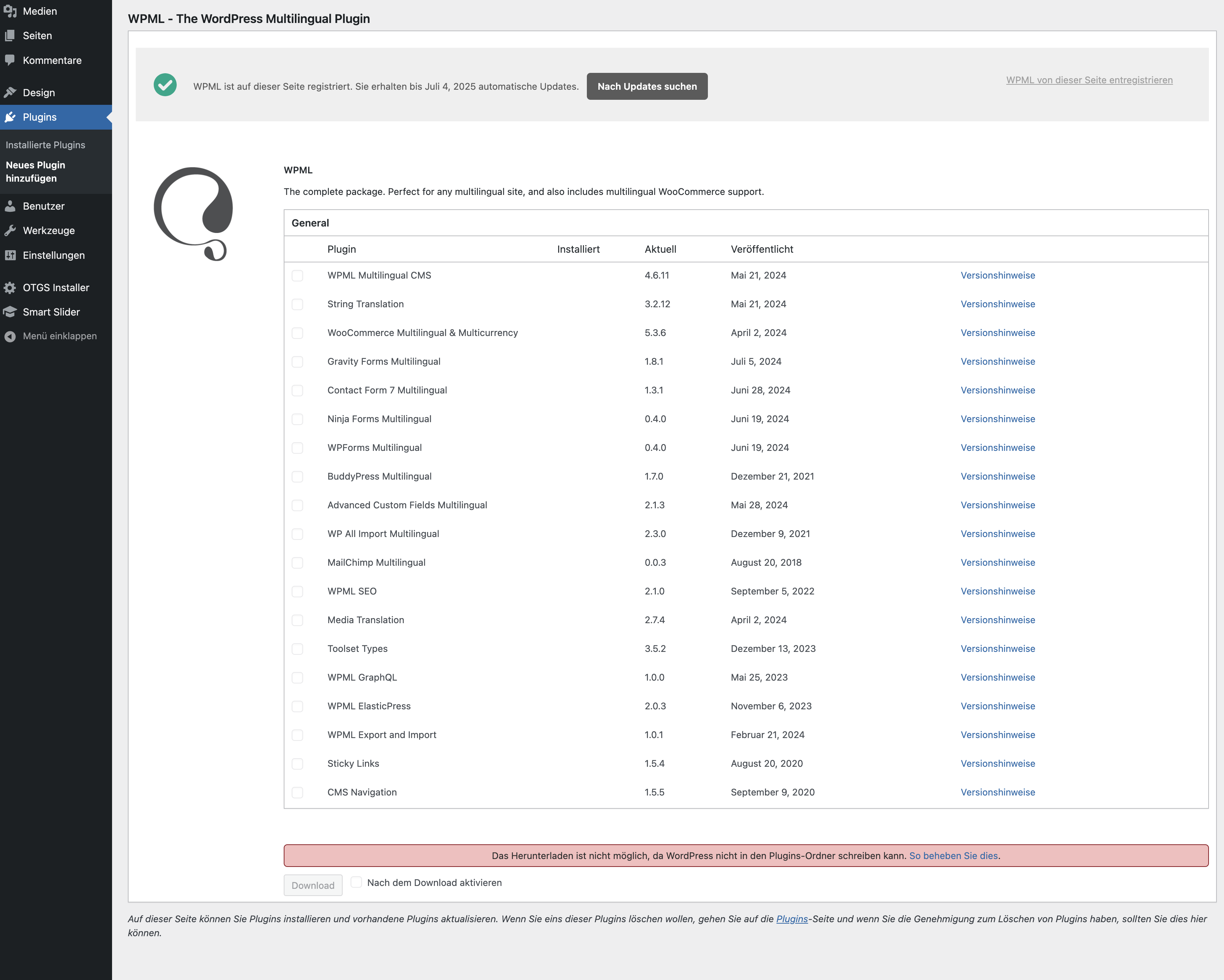Open Versionshinweise for Sticky Links
The width and height of the screenshot is (1224, 980).
pyautogui.click(x=997, y=764)
